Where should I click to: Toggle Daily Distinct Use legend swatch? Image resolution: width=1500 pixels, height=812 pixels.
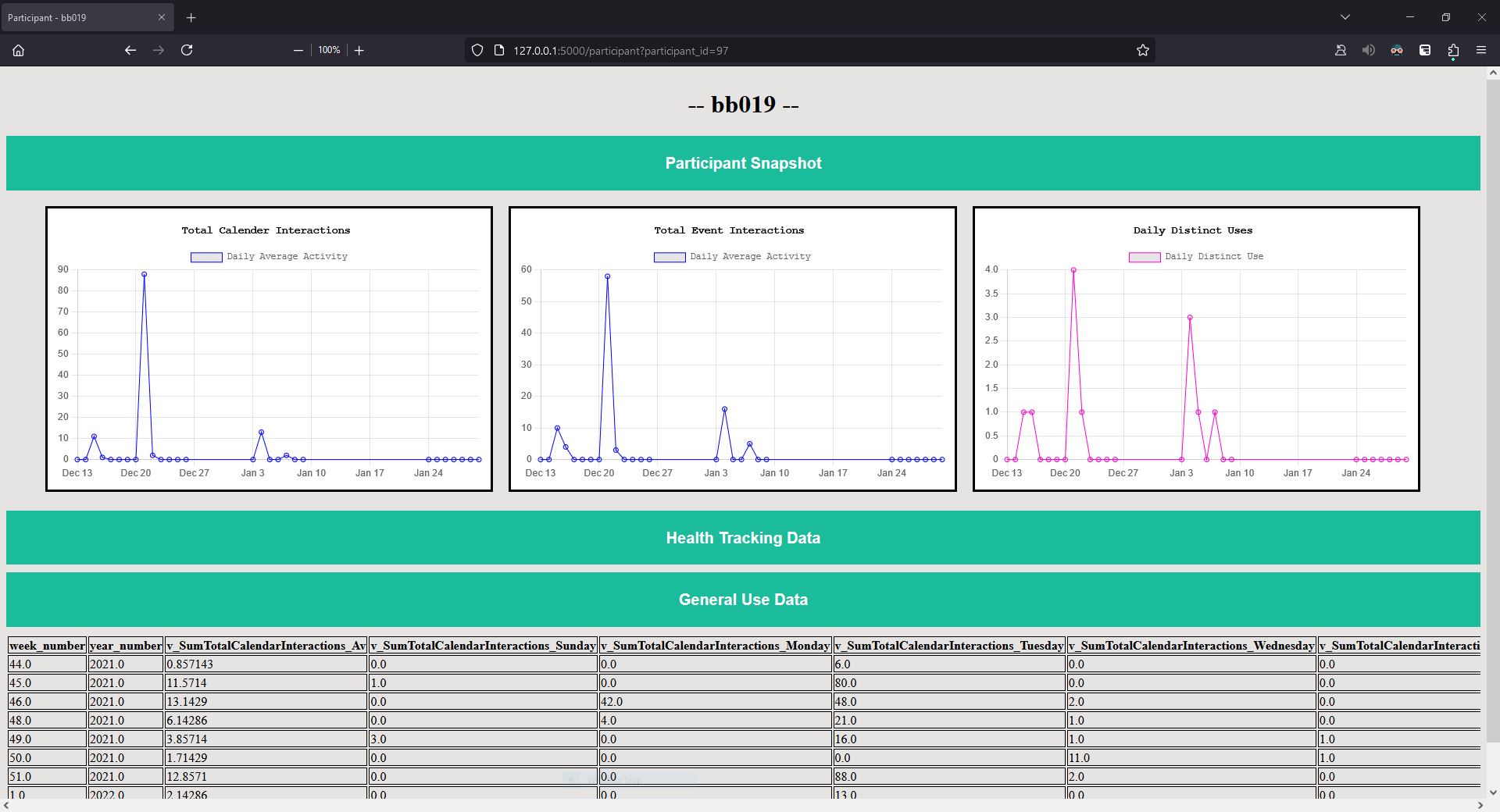point(1145,257)
